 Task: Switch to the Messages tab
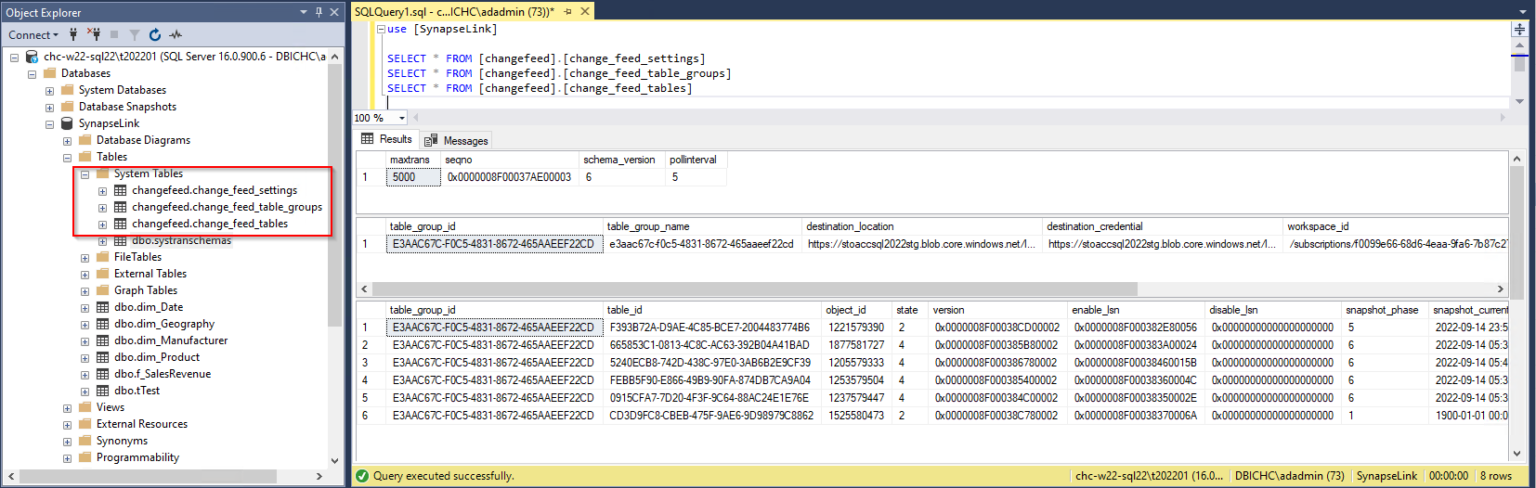(x=458, y=140)
